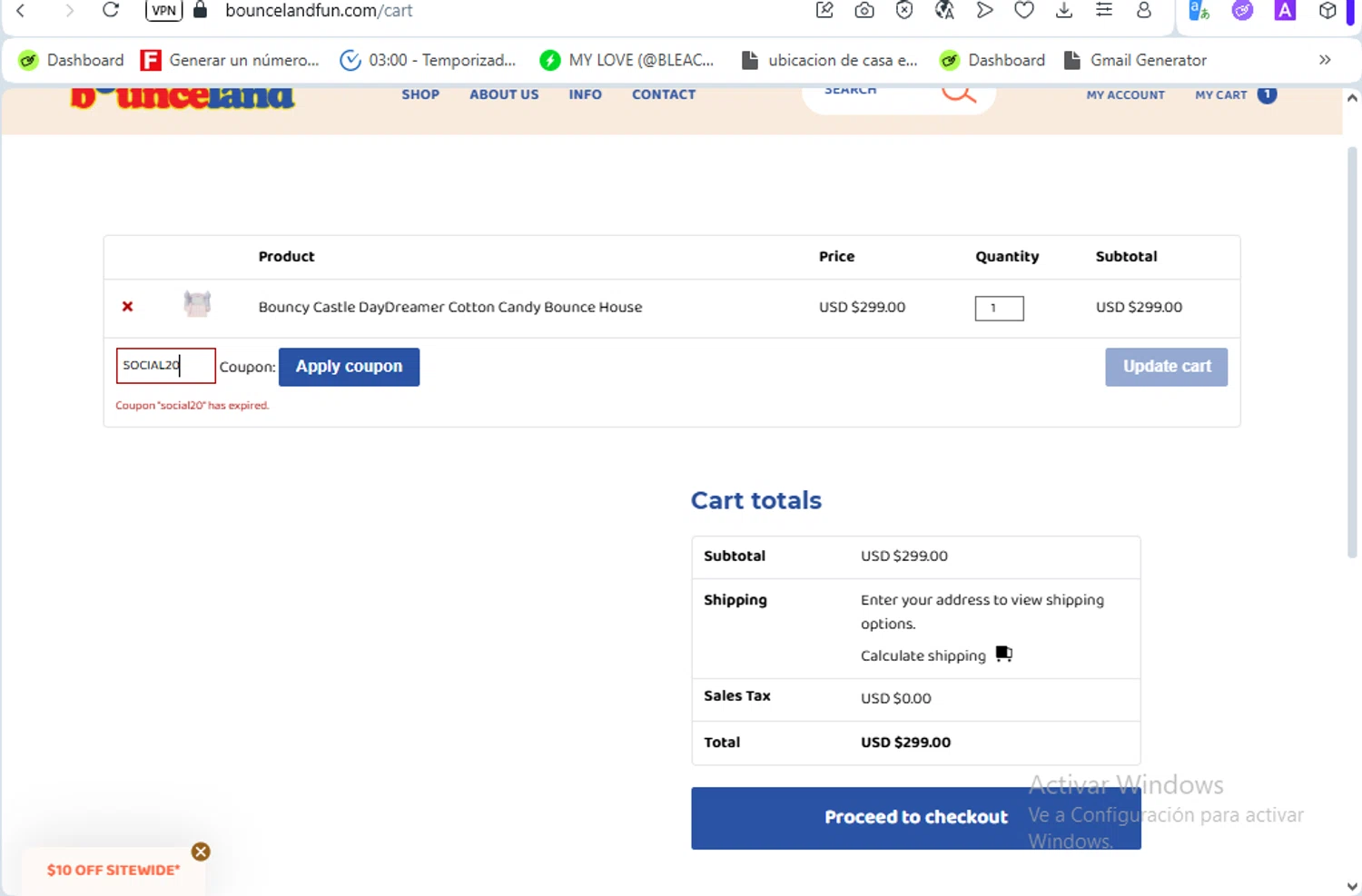The height and width of the screenshot is (896, 1362).
Task: Open the page edit/note icon
Action: point(824,11)
